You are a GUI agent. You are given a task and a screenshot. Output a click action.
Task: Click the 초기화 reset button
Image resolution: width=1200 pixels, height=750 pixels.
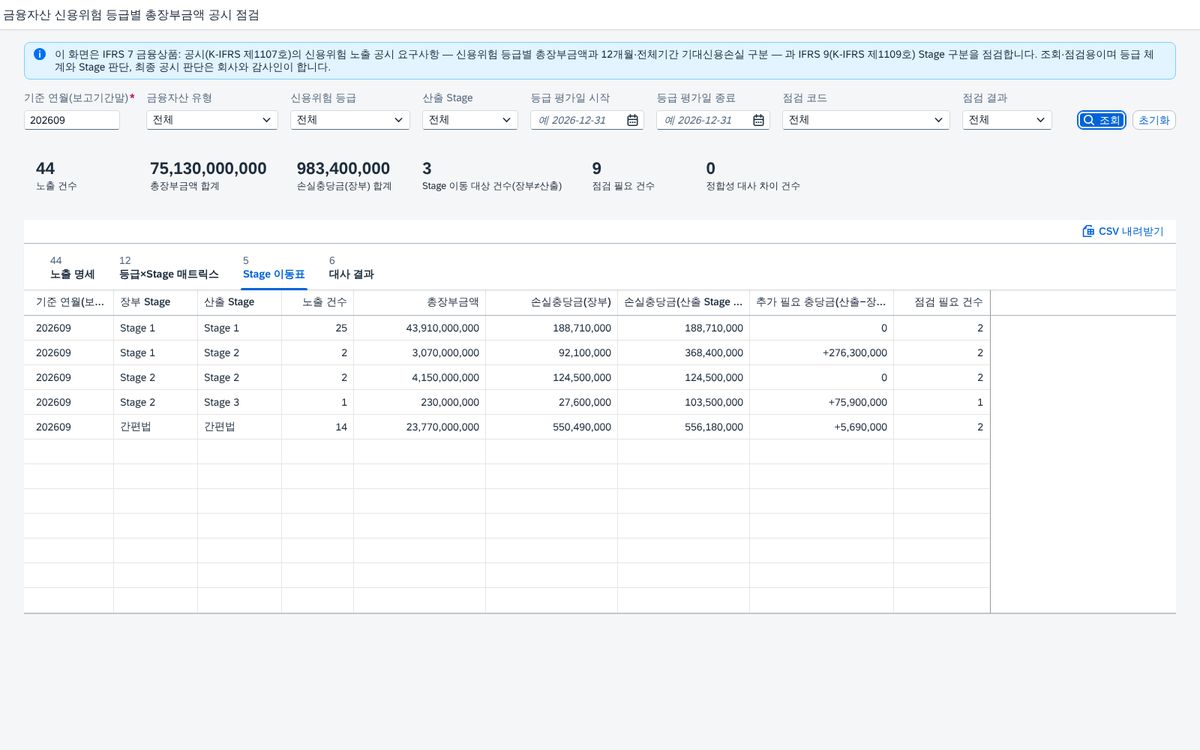[x=1154, y=120]
